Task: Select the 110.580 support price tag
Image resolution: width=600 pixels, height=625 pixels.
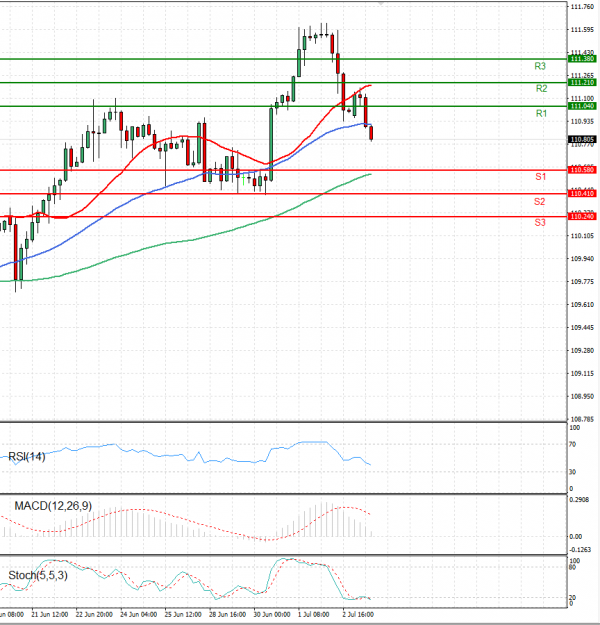Action: point(582,170)
